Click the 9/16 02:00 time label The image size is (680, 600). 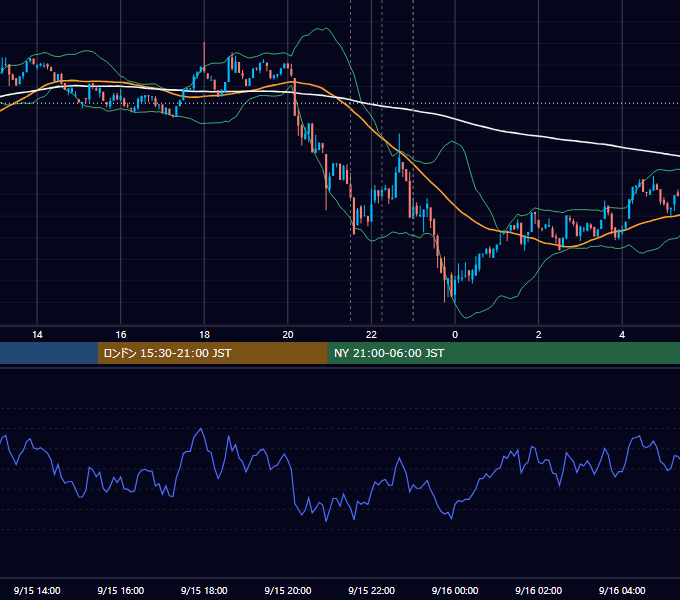tap(538, 590)
